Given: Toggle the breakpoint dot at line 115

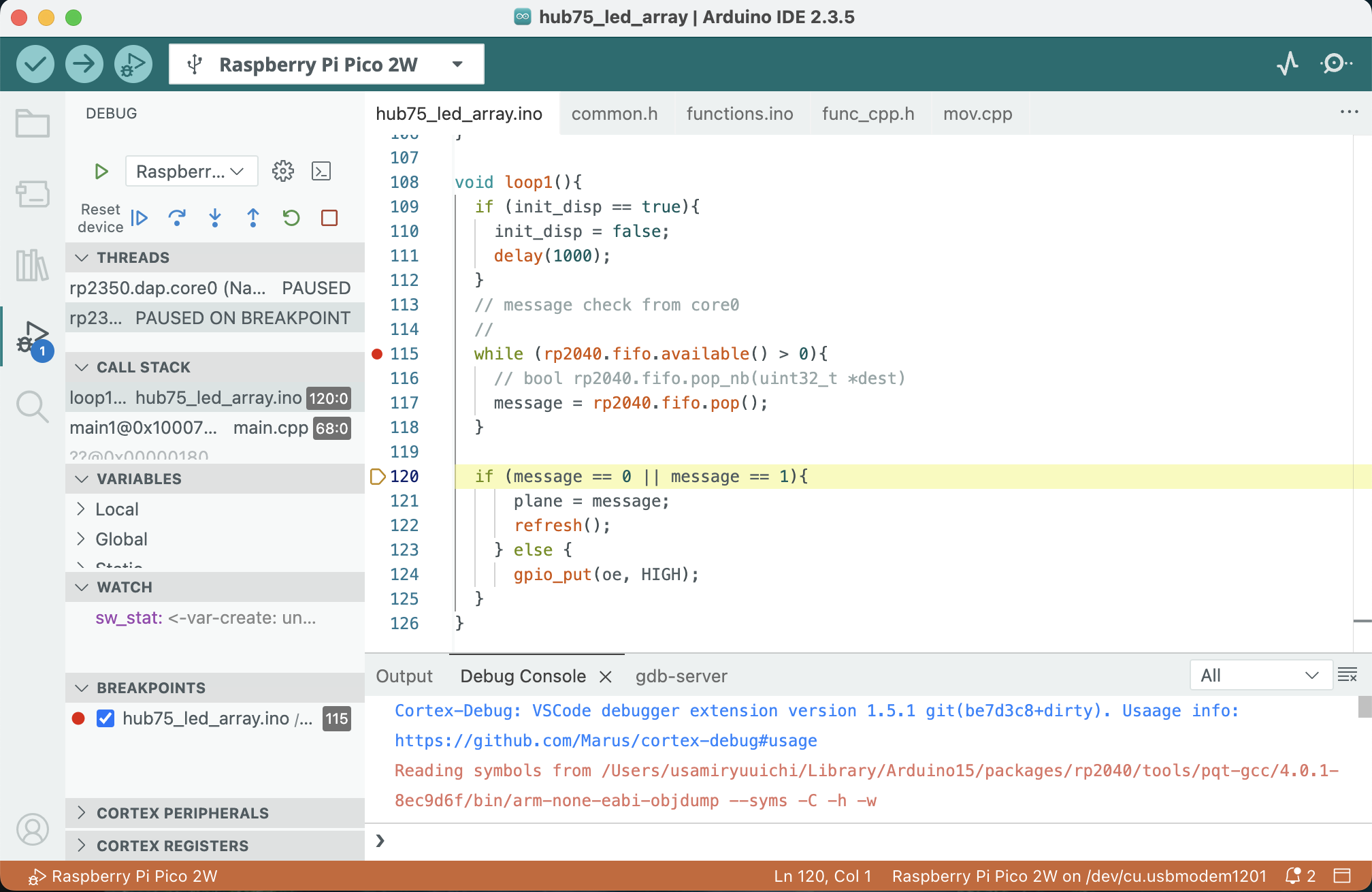Looking at the screenshot, I should point(377,353).
